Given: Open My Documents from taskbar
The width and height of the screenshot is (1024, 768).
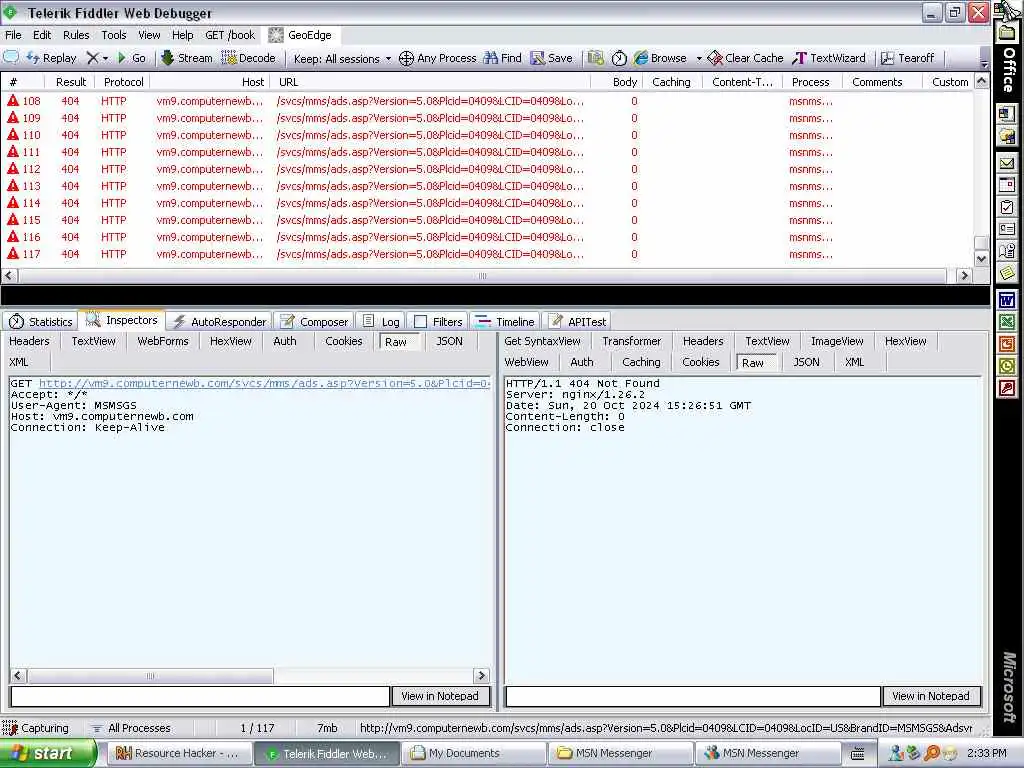Looking at the screenshot, I should click(473, 753).
